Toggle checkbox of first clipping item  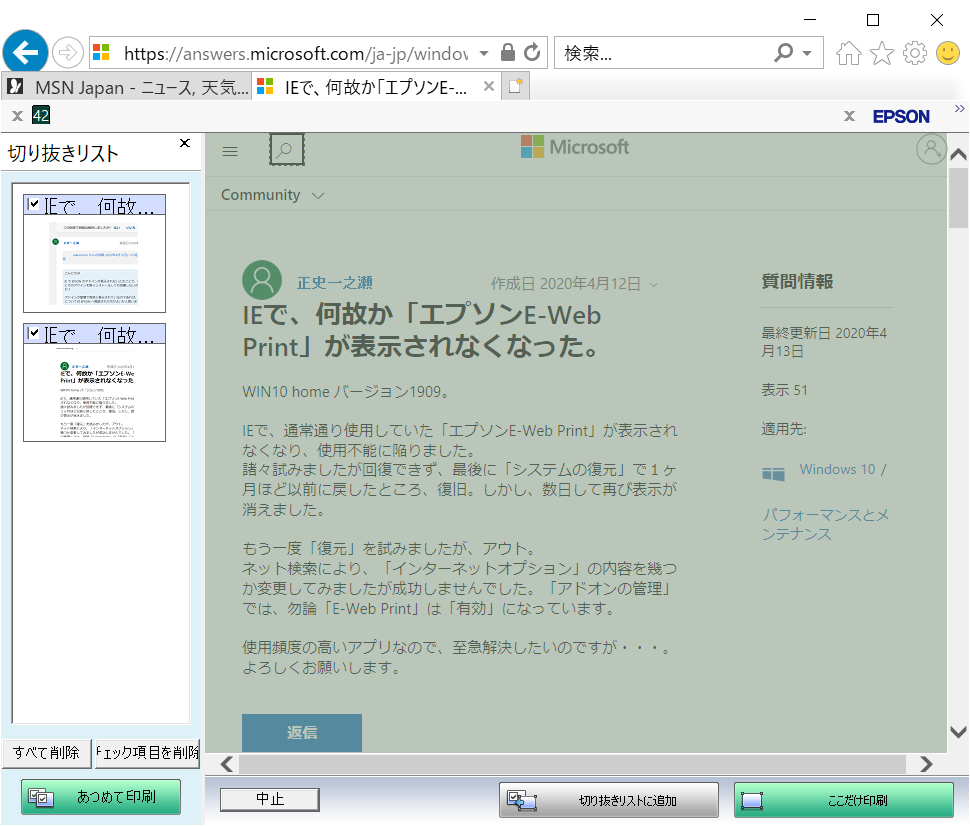pyautogui.click(x=33, y=204)
